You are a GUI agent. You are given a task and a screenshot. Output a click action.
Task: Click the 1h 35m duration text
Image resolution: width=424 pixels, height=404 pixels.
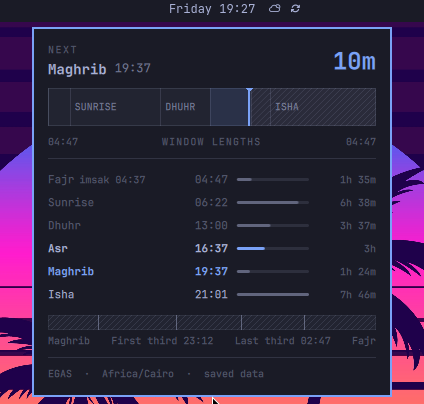[358, 180]
